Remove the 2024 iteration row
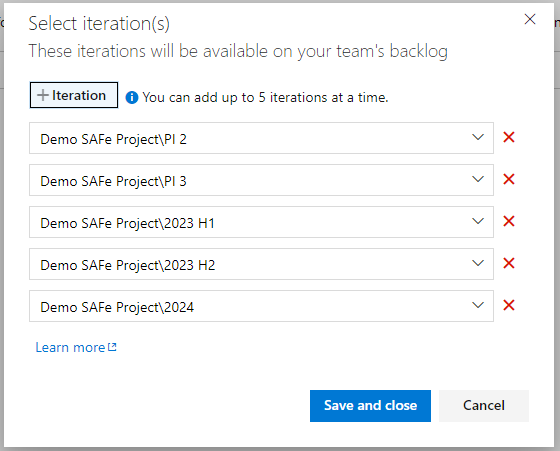This screenshot has height=451, width=560. pos(509,305)
